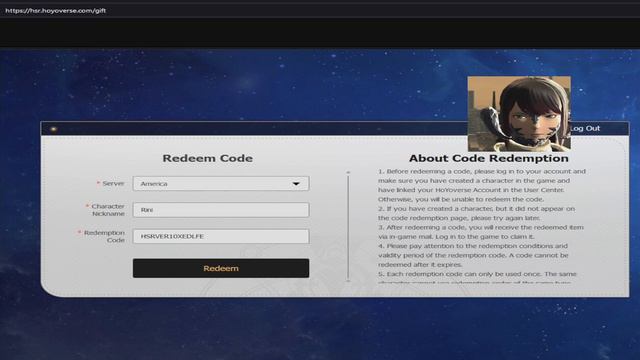
Task: Click the Redeem Code heading
Action: tap(207, 158)
